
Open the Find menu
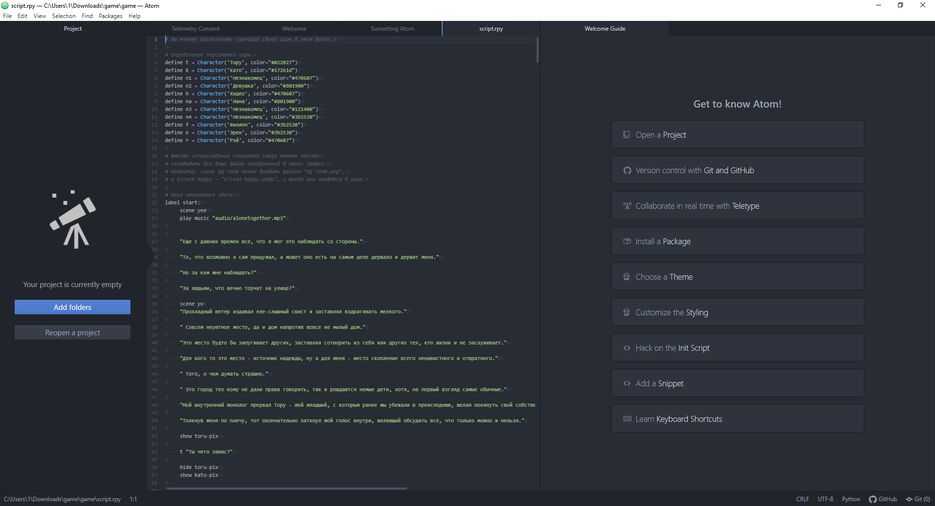pos(87,16)
